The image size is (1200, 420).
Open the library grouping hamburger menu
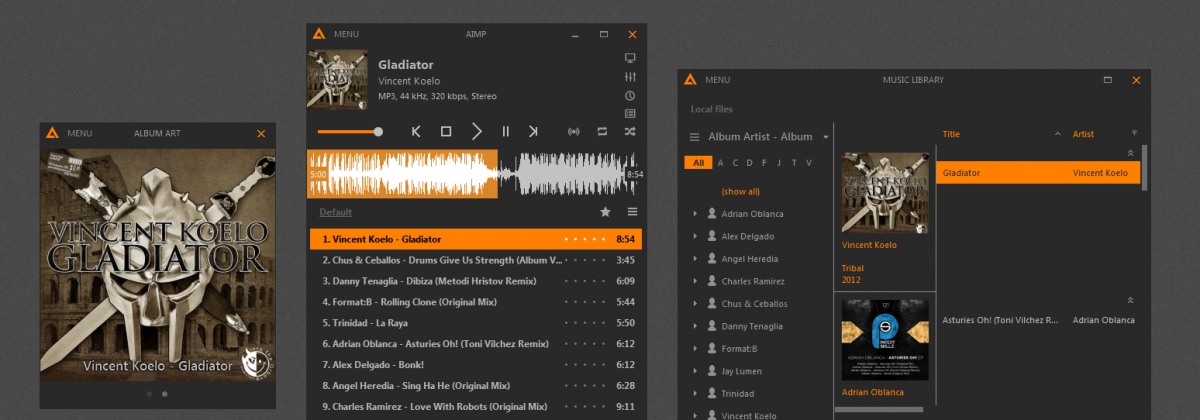694,137
